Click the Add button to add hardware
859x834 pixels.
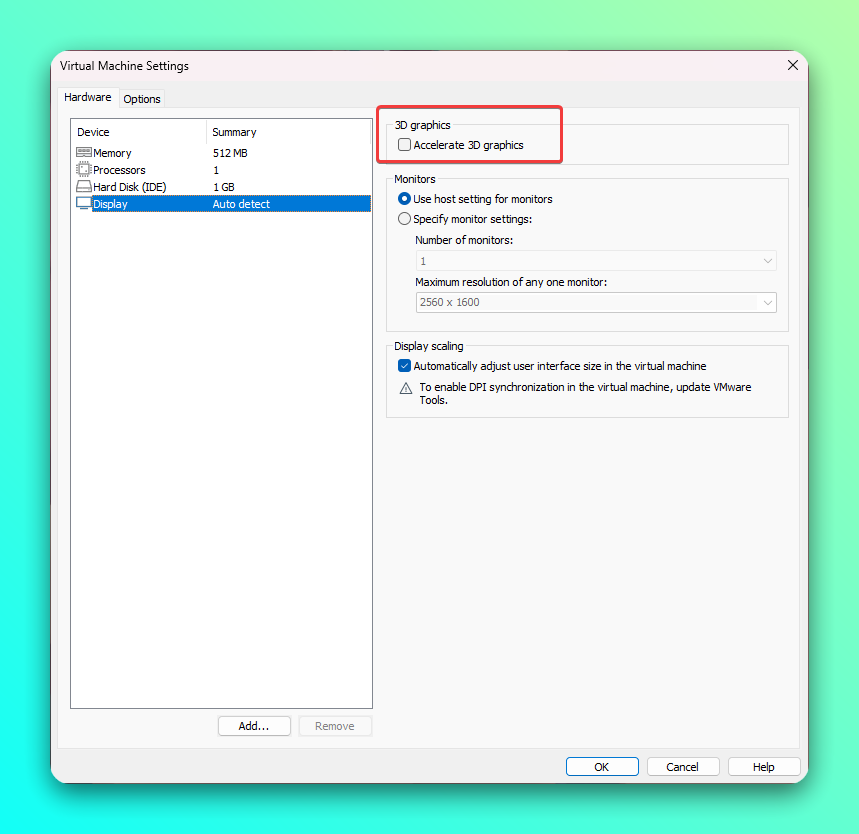[254, 726]
